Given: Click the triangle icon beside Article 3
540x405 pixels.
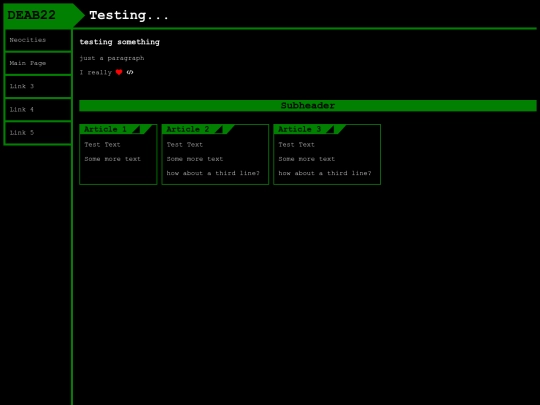Looking at the screenshot, I should (330, 129).
